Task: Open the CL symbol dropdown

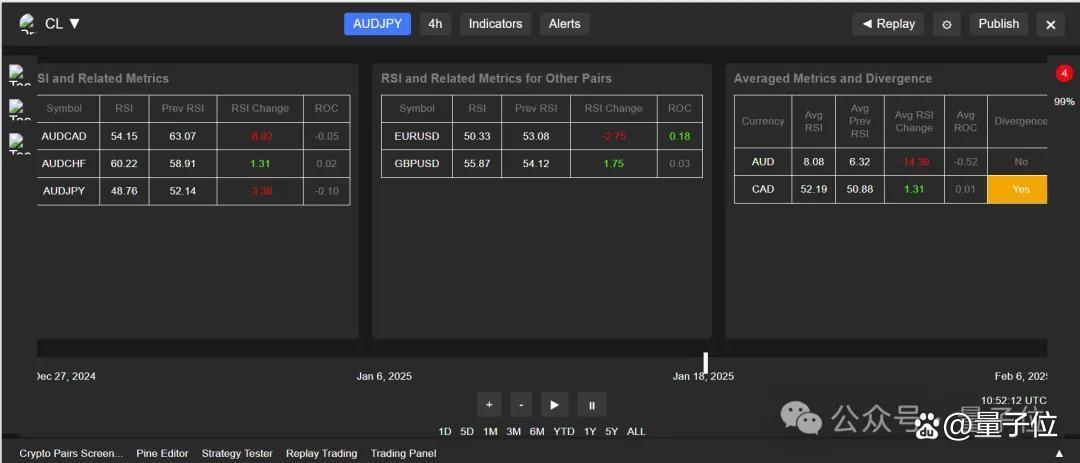Action: click(62, 24)
